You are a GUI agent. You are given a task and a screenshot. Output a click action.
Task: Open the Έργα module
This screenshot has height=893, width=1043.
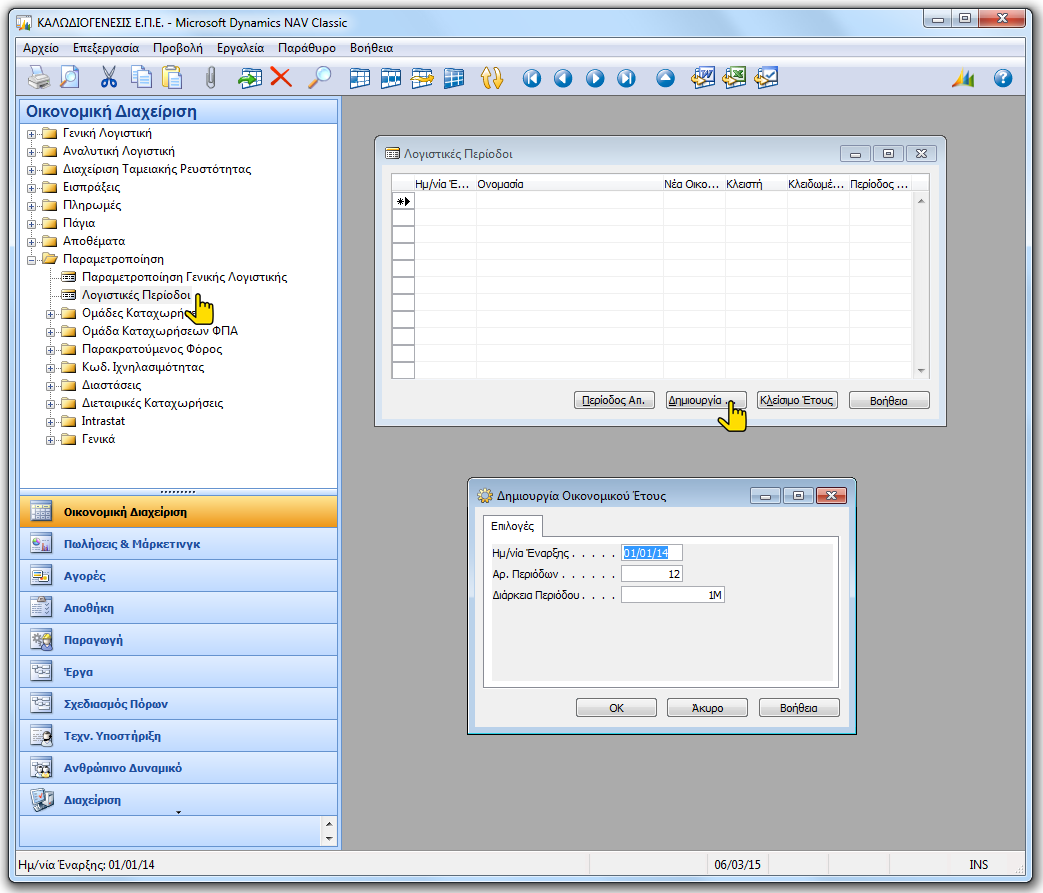178,671
